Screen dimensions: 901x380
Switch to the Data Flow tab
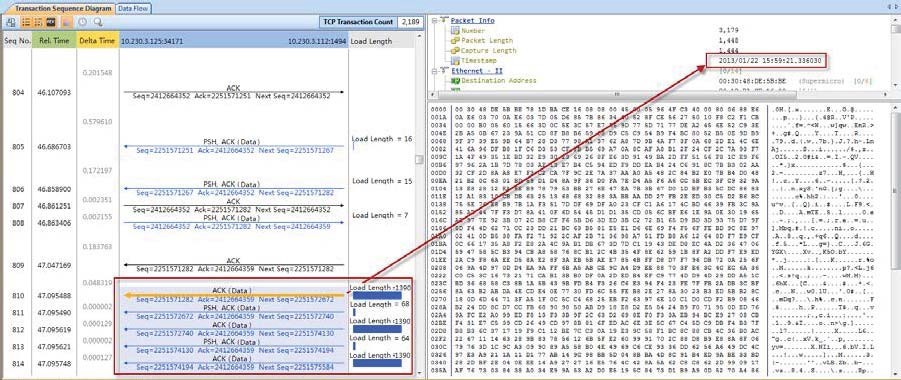coord(133,9)
